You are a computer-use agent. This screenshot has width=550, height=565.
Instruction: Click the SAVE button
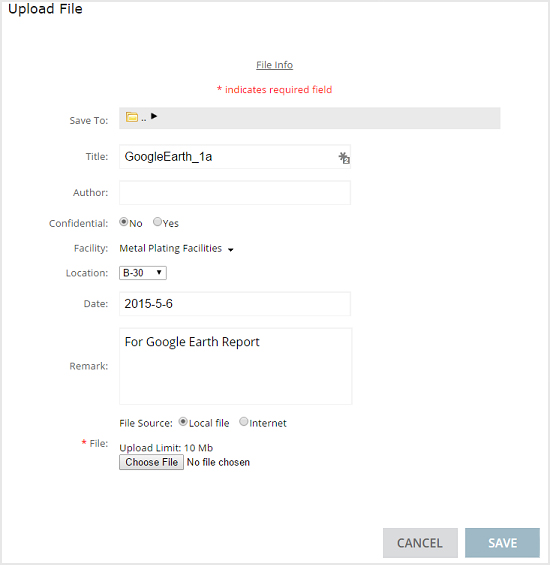click(502, 543)
